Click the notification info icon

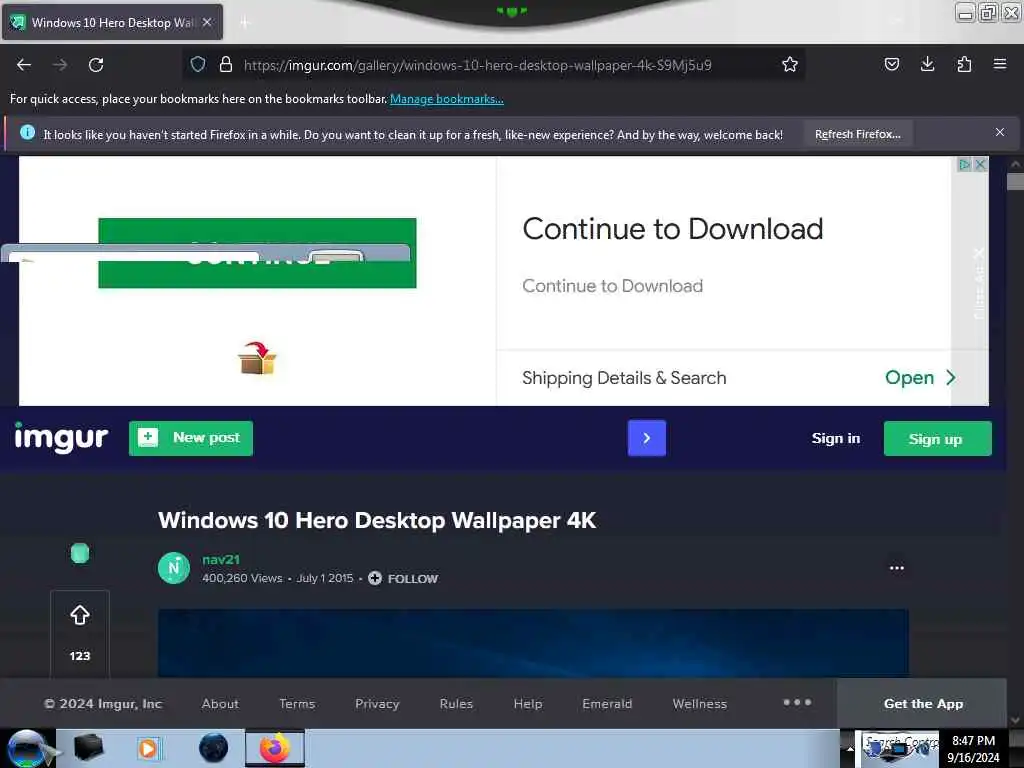point(27,133)
